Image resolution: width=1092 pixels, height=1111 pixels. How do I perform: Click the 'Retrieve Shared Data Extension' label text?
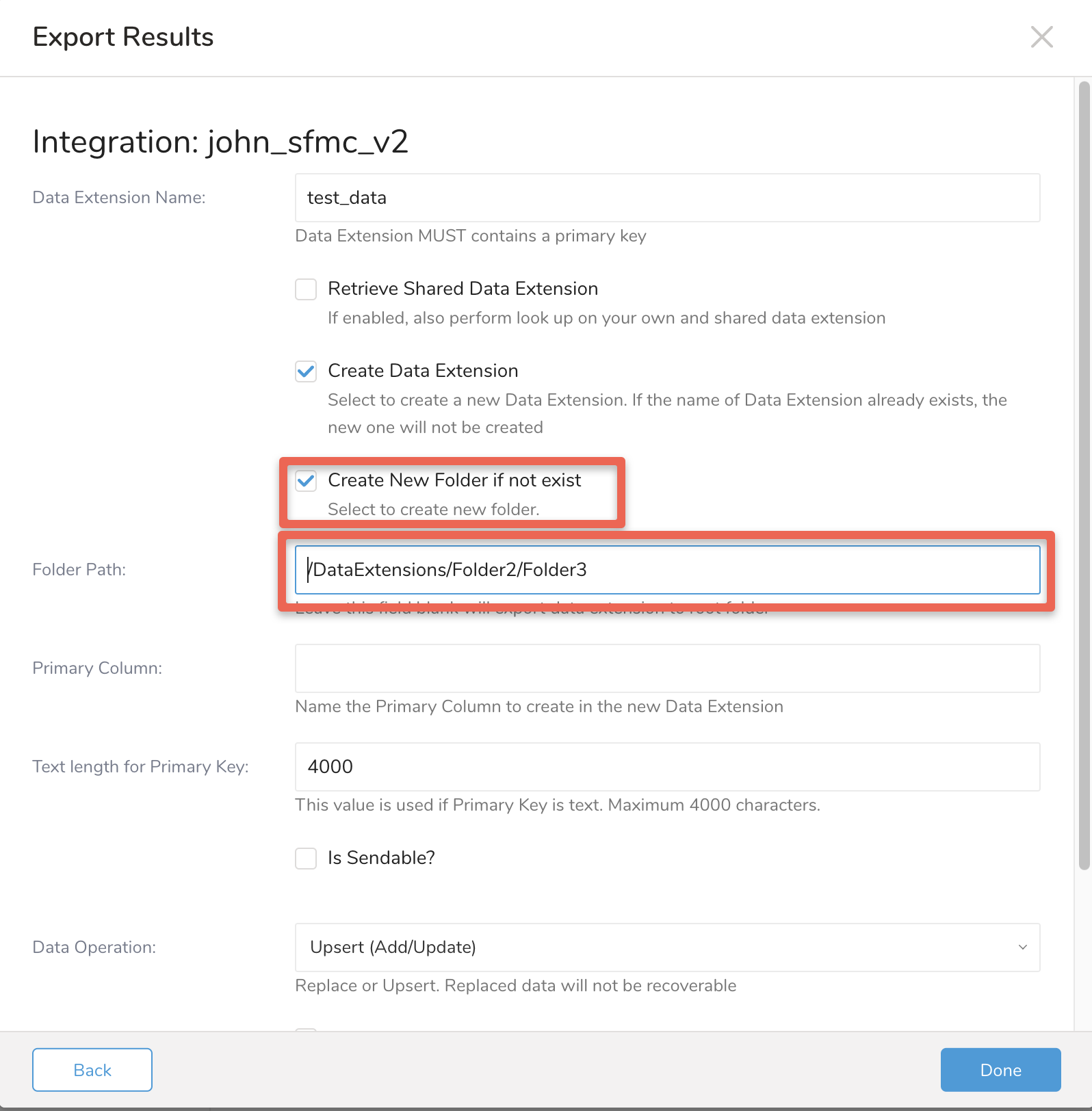pos(463,289)
